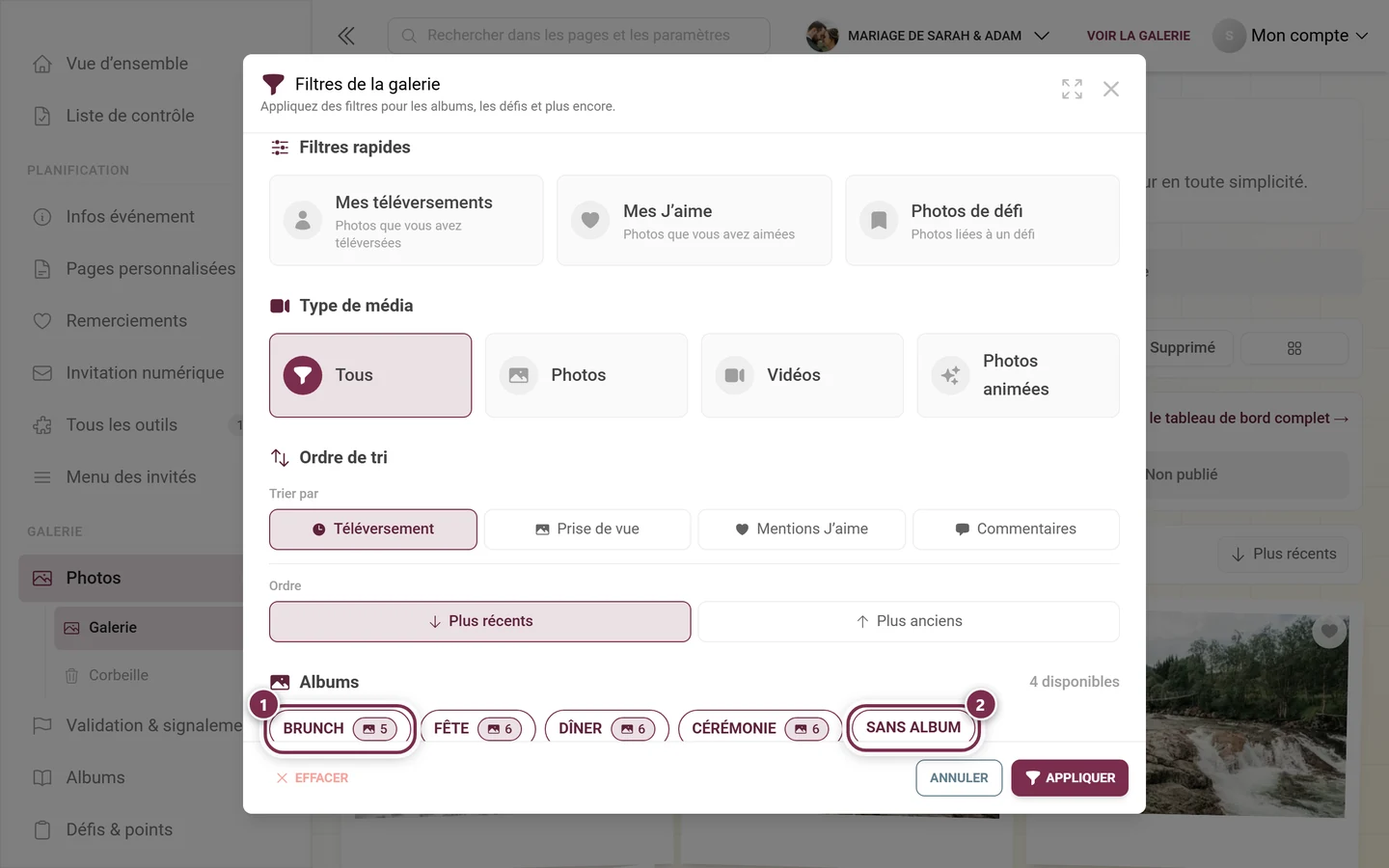
Task: Click the fullscreen expand icon in dialog
Action: pos(1072,89)
